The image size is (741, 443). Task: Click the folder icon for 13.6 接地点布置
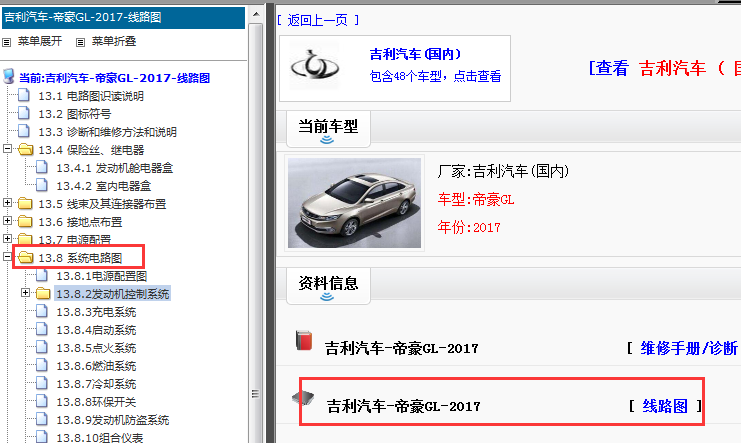click(x=25, y=222)
